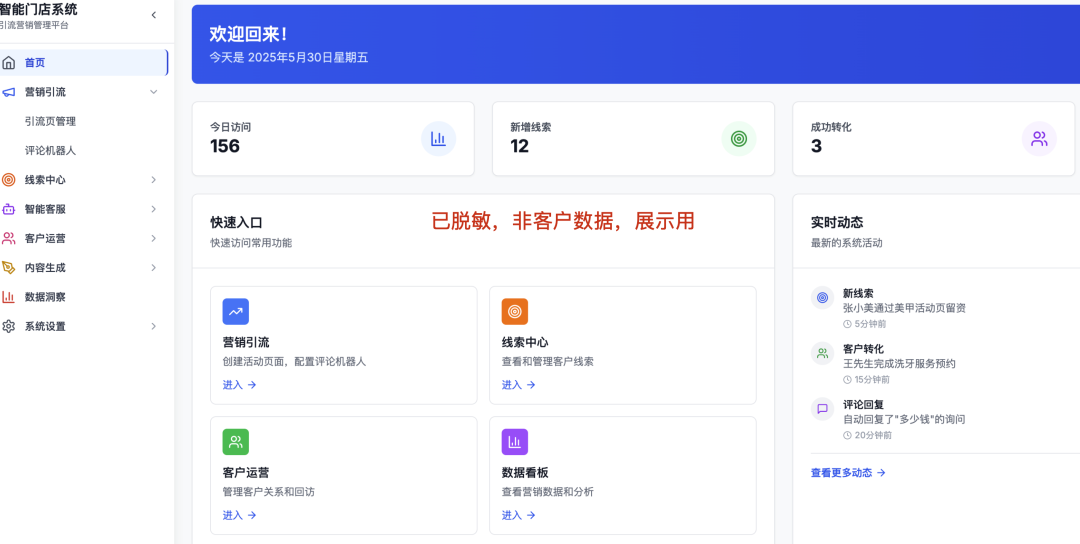This screenshot has height=544, width=1080.
Task: Click the pen icon beside 内容生成
Action: [8, 267]
